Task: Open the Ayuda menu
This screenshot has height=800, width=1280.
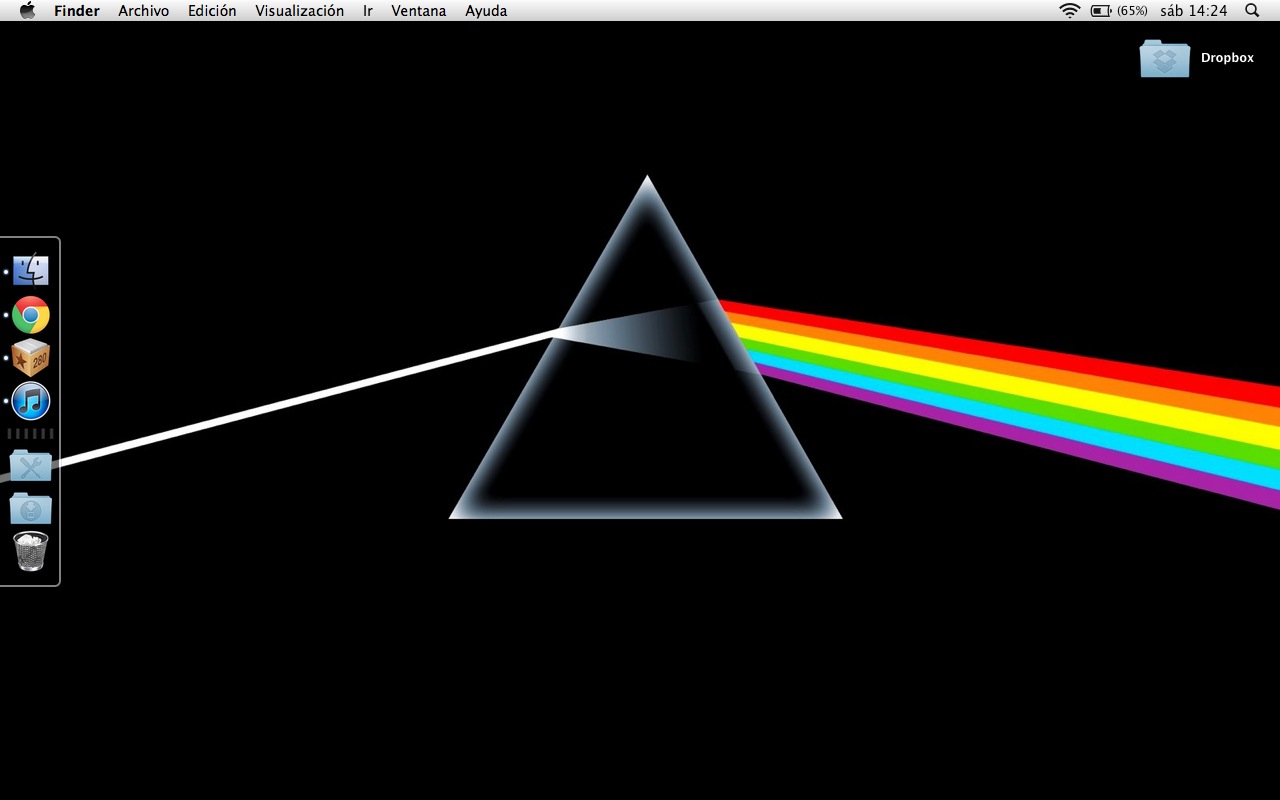Action: [x=486, y=11]
